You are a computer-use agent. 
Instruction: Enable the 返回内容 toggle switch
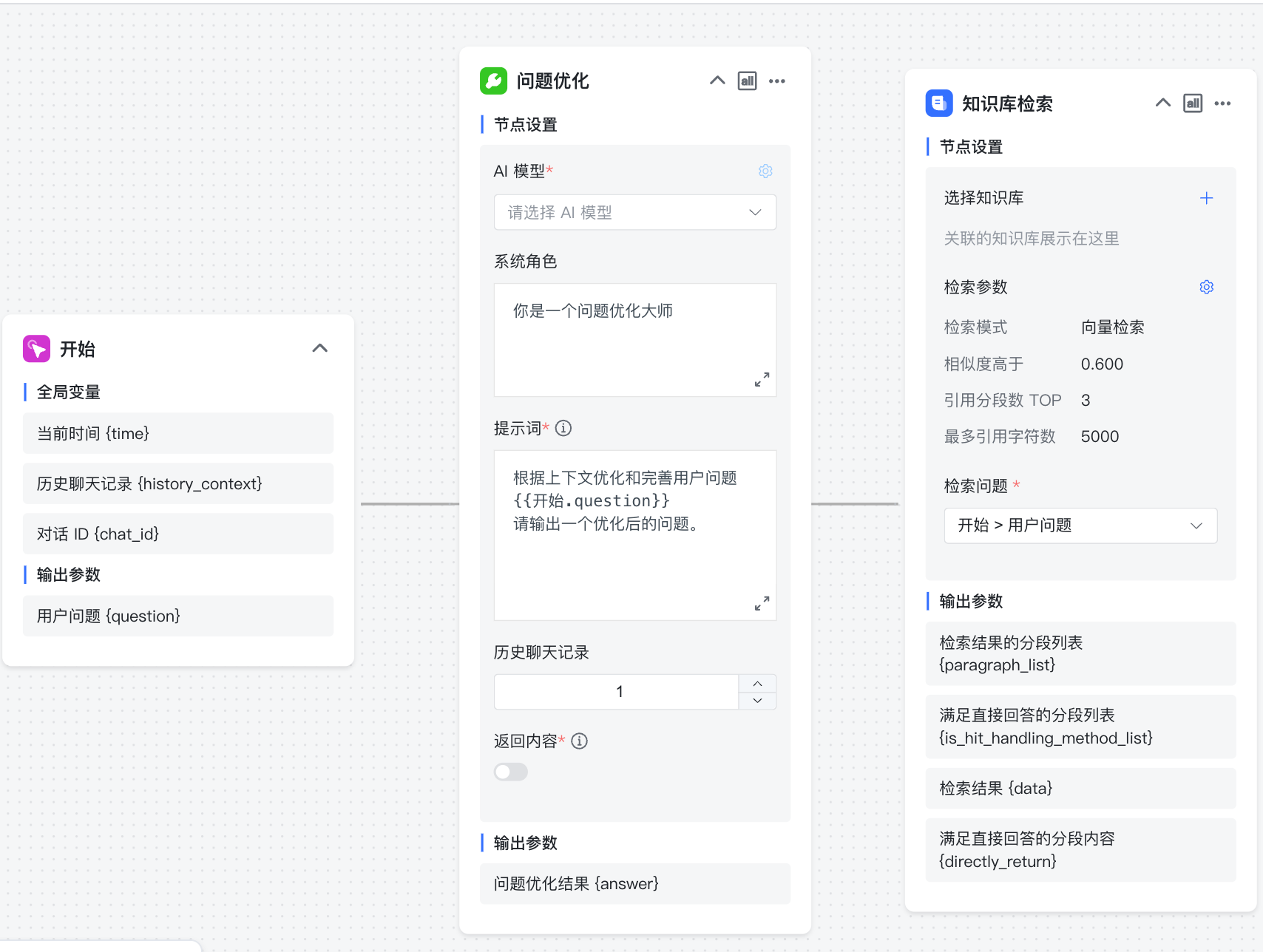tap(510, 772)
